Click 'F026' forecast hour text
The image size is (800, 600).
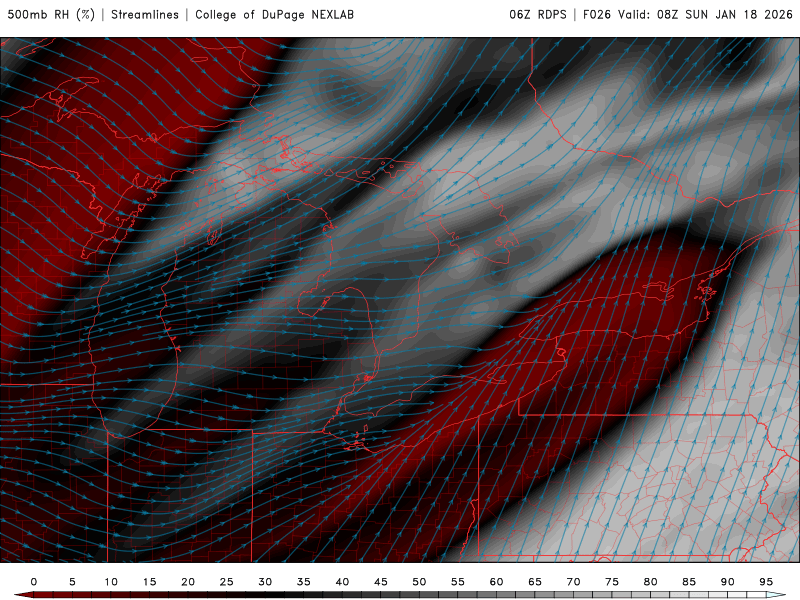597,15
